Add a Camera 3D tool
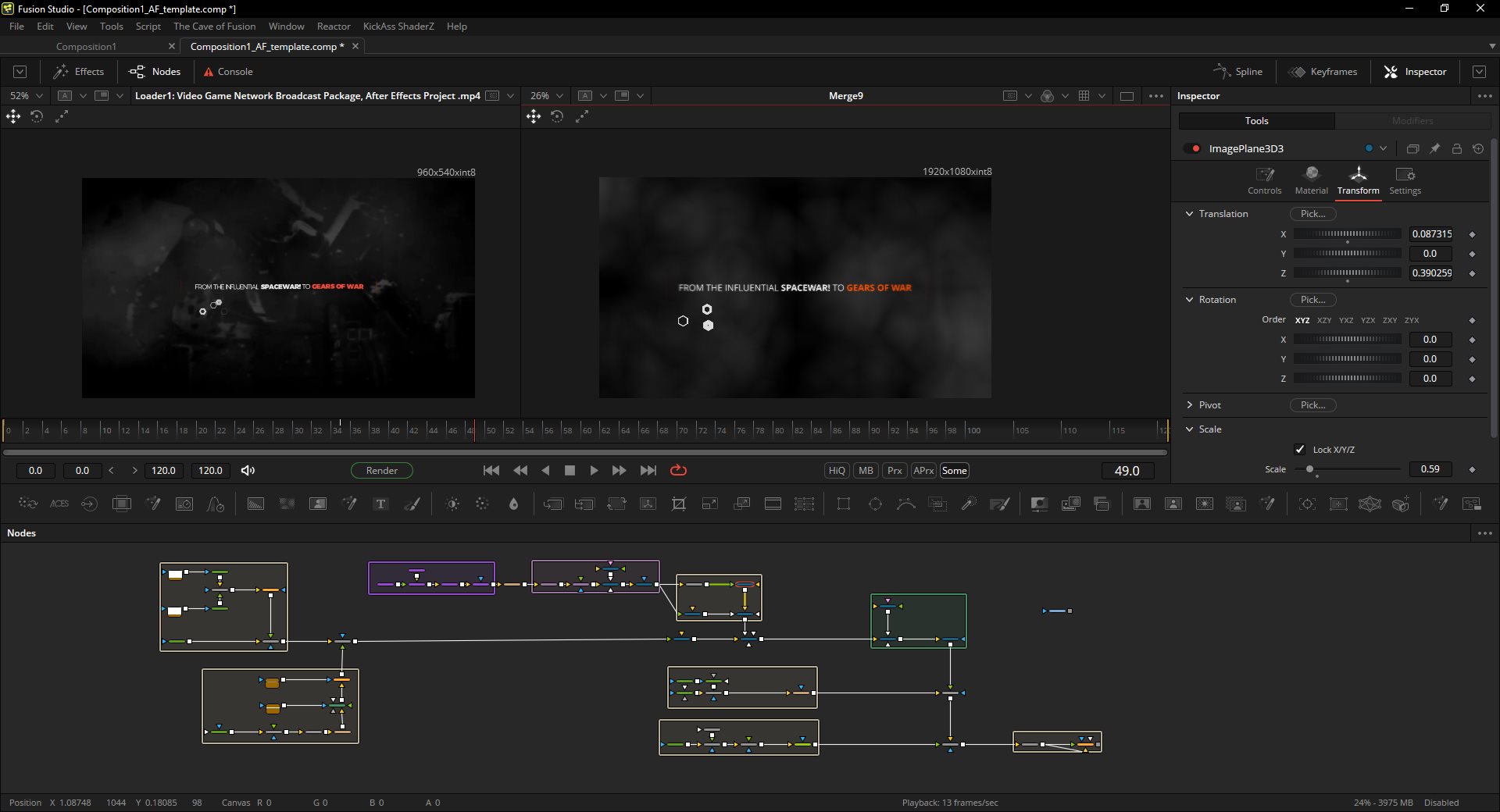This screenshot has width=1500, height=812. [1401, 504]
